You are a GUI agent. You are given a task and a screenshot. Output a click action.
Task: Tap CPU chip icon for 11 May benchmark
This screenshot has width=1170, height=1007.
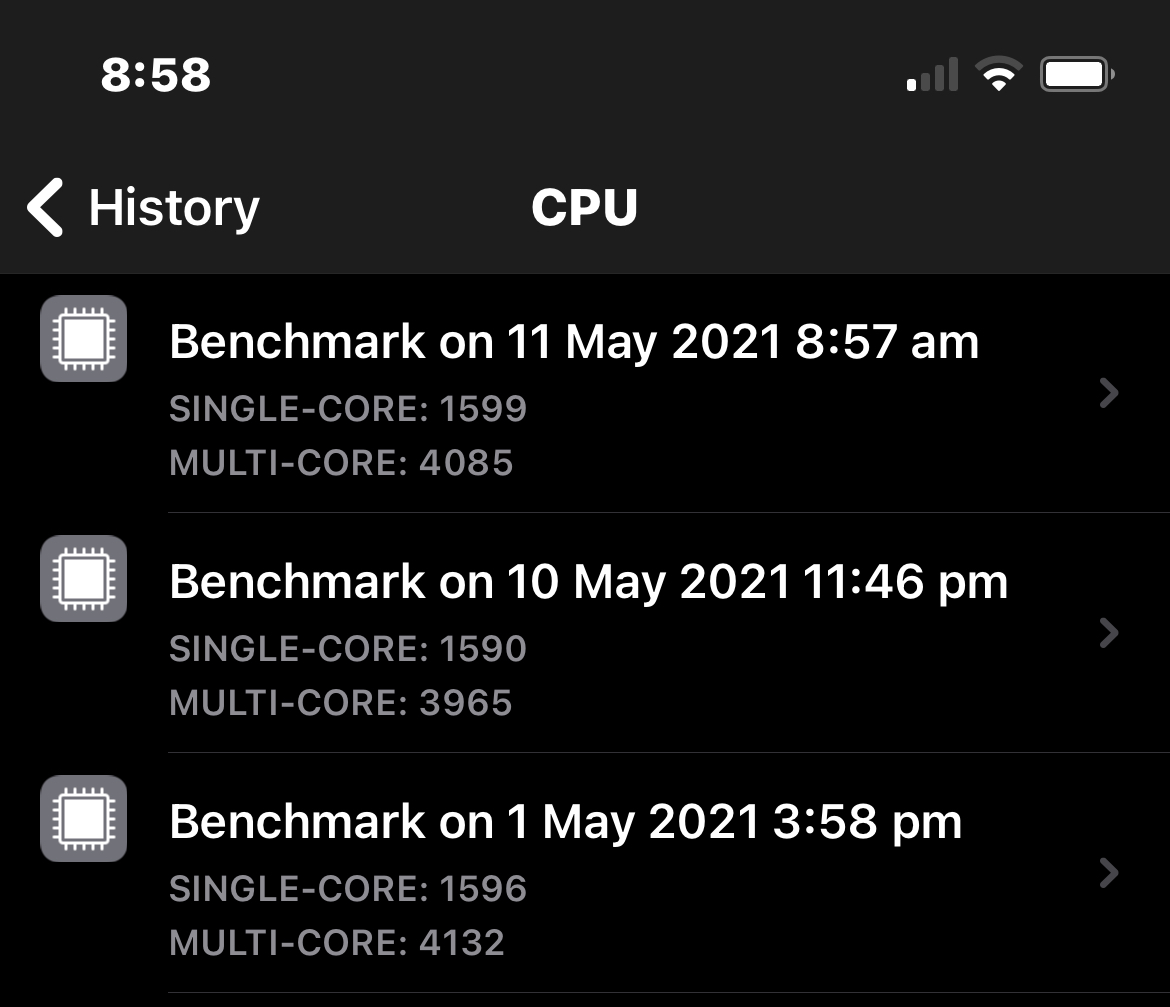[84, 339]
